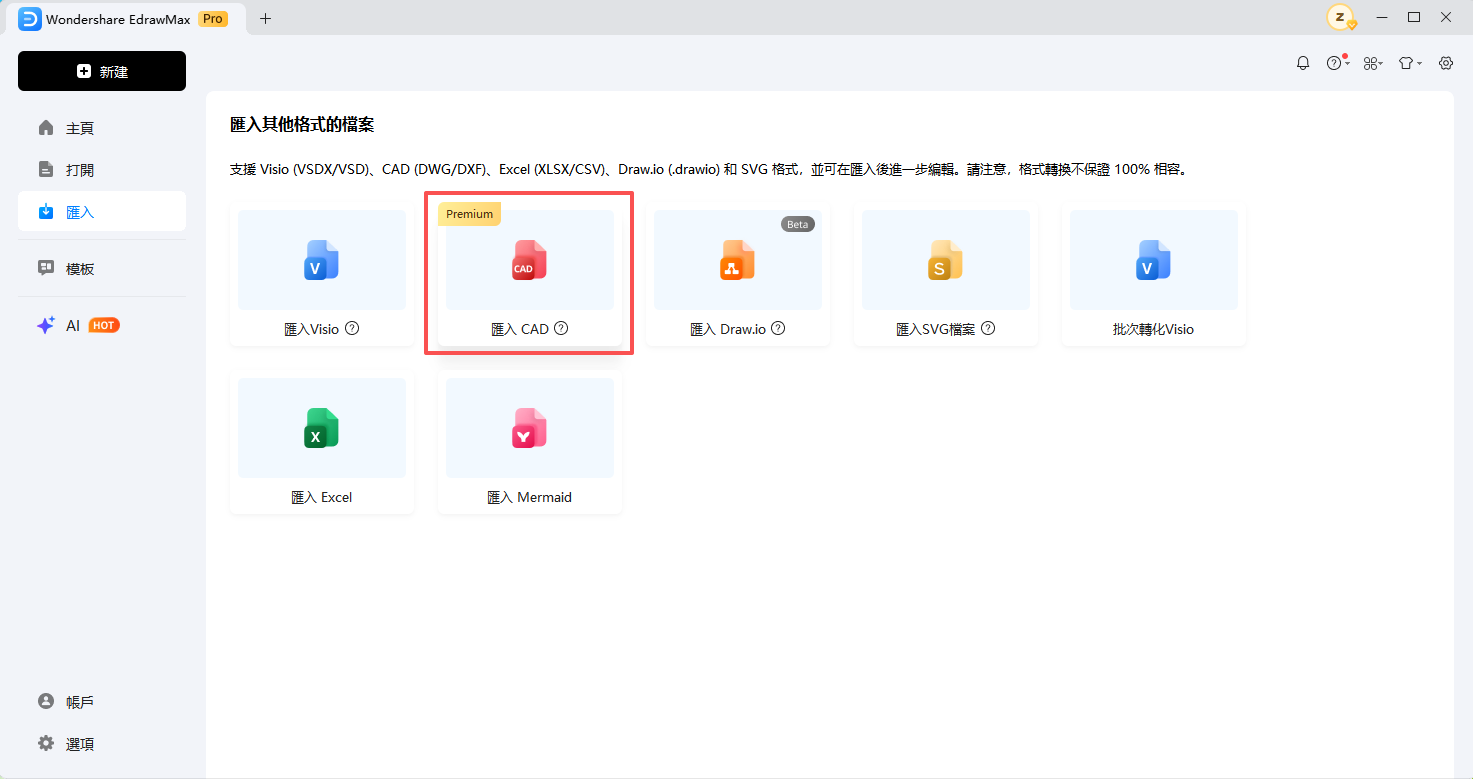Open the Import Visio option

click(x=321, y=260)
